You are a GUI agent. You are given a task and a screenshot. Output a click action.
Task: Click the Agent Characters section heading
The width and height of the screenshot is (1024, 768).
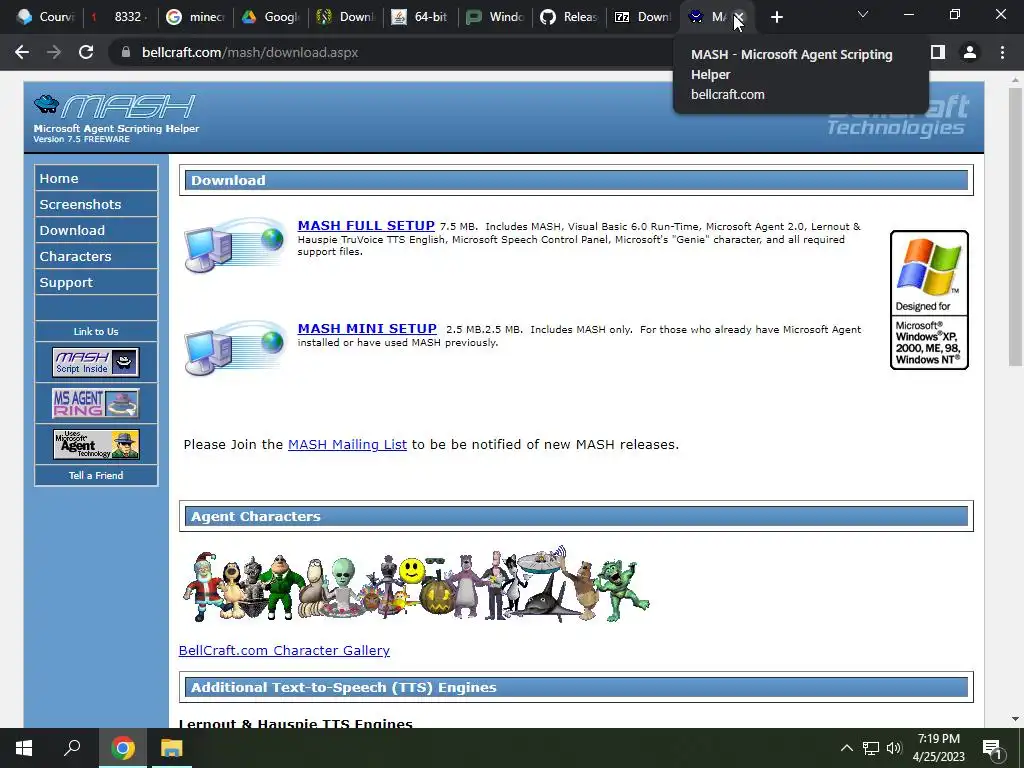tap(576, 517)
